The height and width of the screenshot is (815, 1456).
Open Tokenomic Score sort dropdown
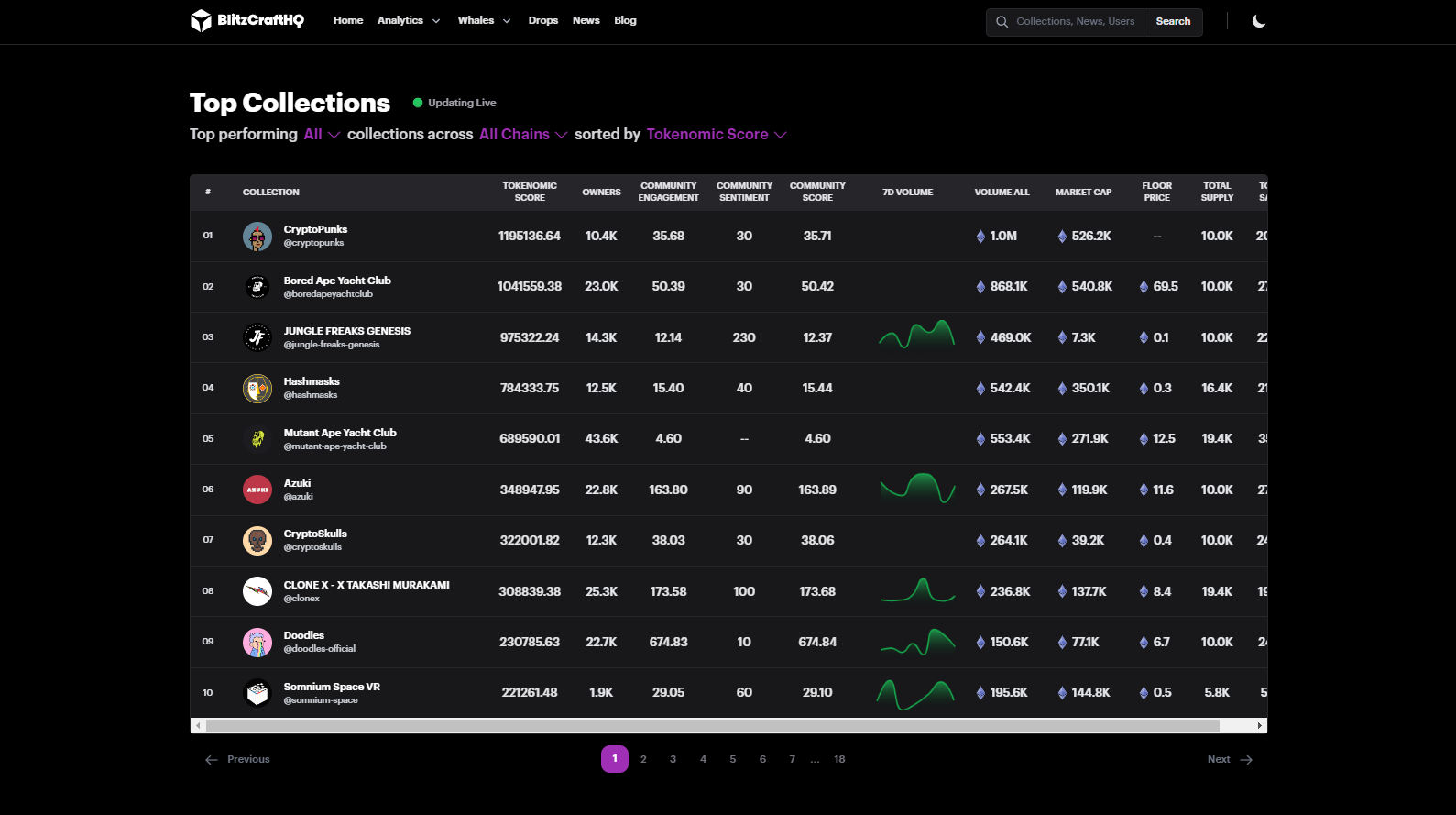tap(717, 135)
